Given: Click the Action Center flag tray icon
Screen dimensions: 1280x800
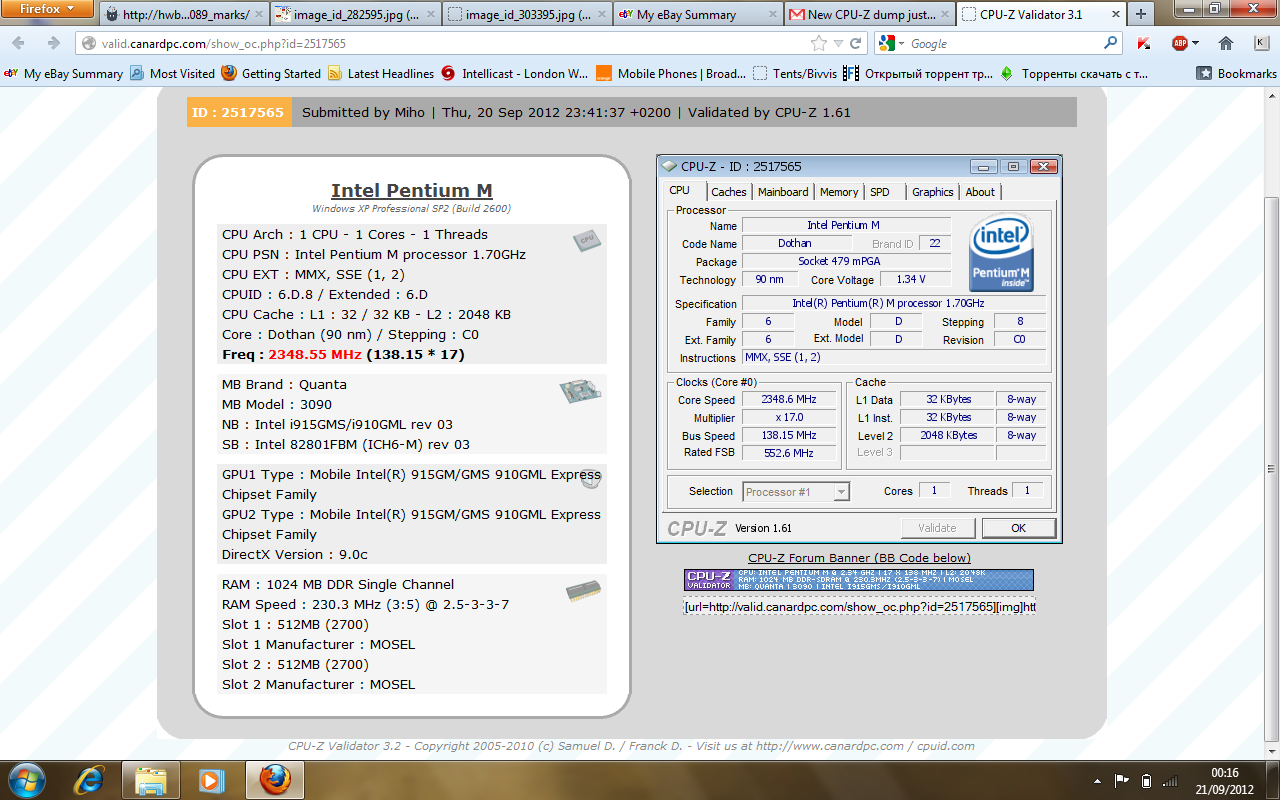Looking at the screenshot, I should (1123, 780).
